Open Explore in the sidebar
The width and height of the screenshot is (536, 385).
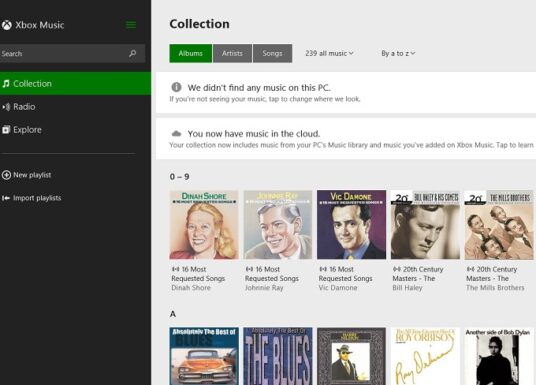pyautogui.click(x=75, y=130)
